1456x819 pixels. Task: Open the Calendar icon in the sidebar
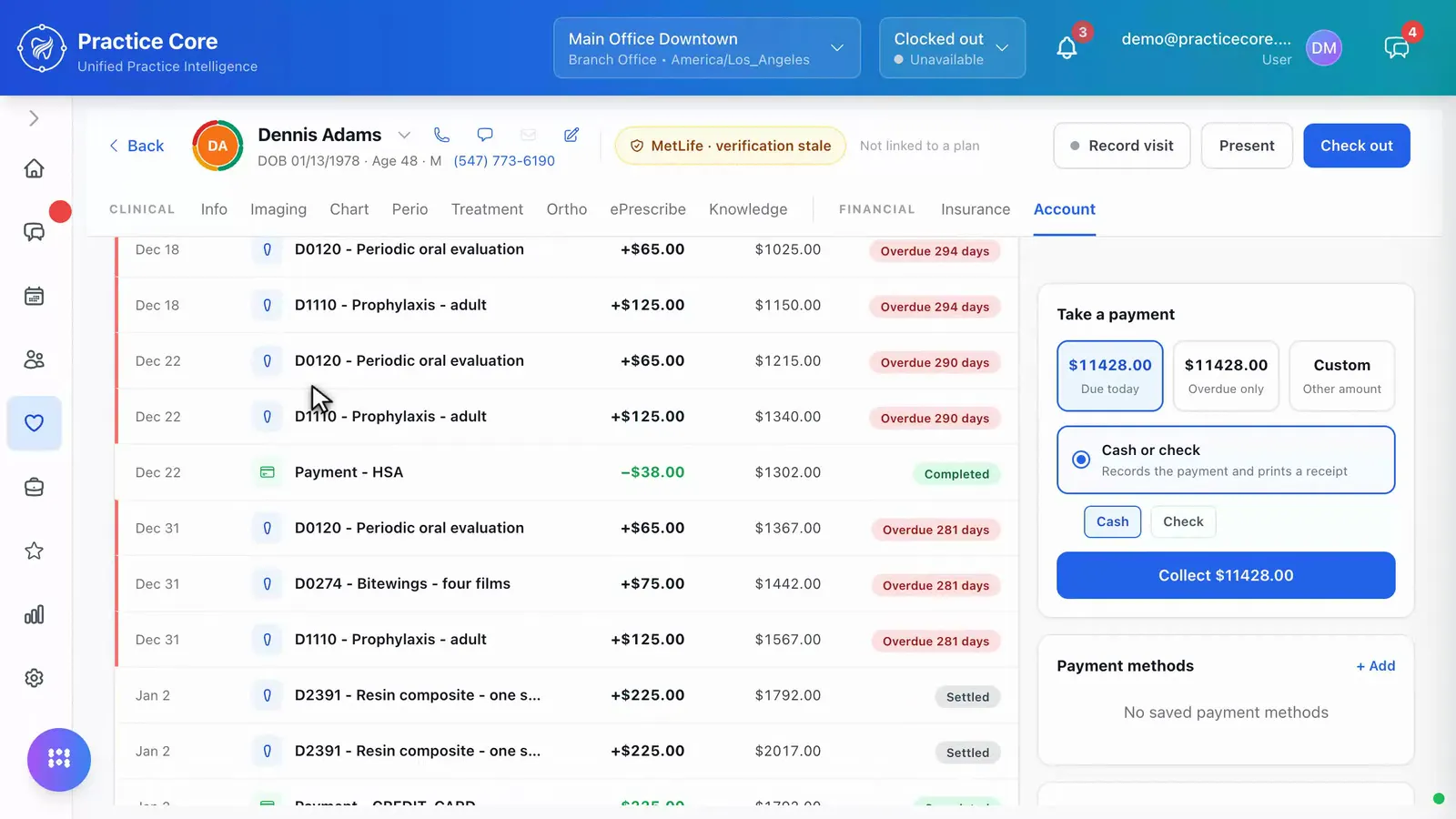(34, 296)
